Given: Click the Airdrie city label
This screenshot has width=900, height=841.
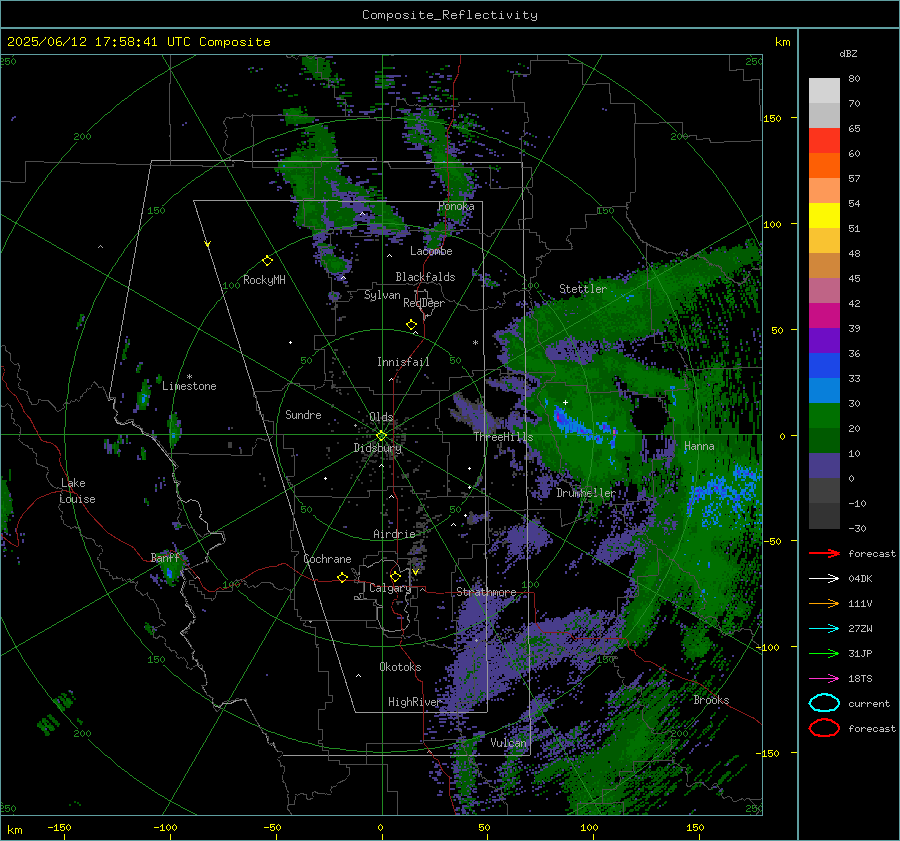Looking at the screenshot, I should (x=394, y=534).
